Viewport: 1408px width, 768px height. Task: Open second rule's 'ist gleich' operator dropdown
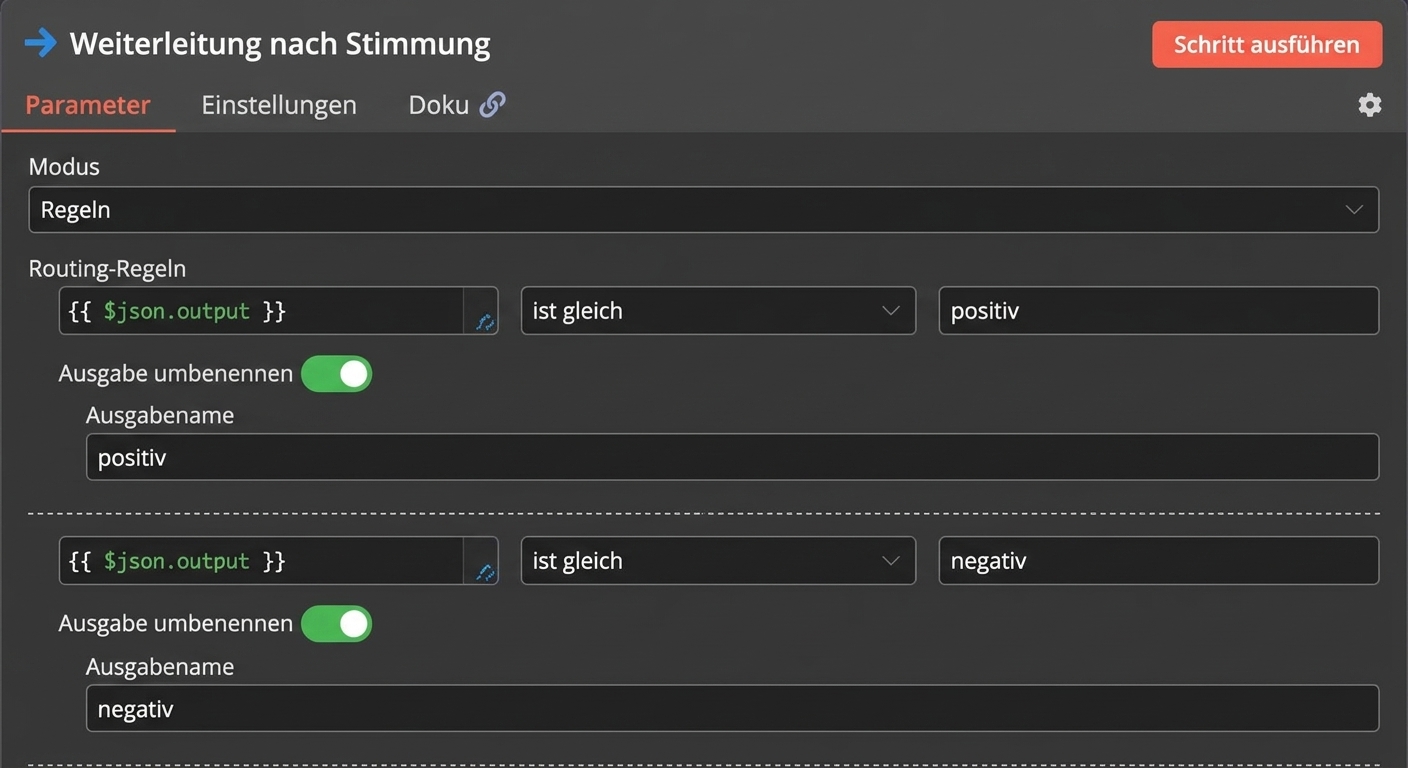coord(718,561)
